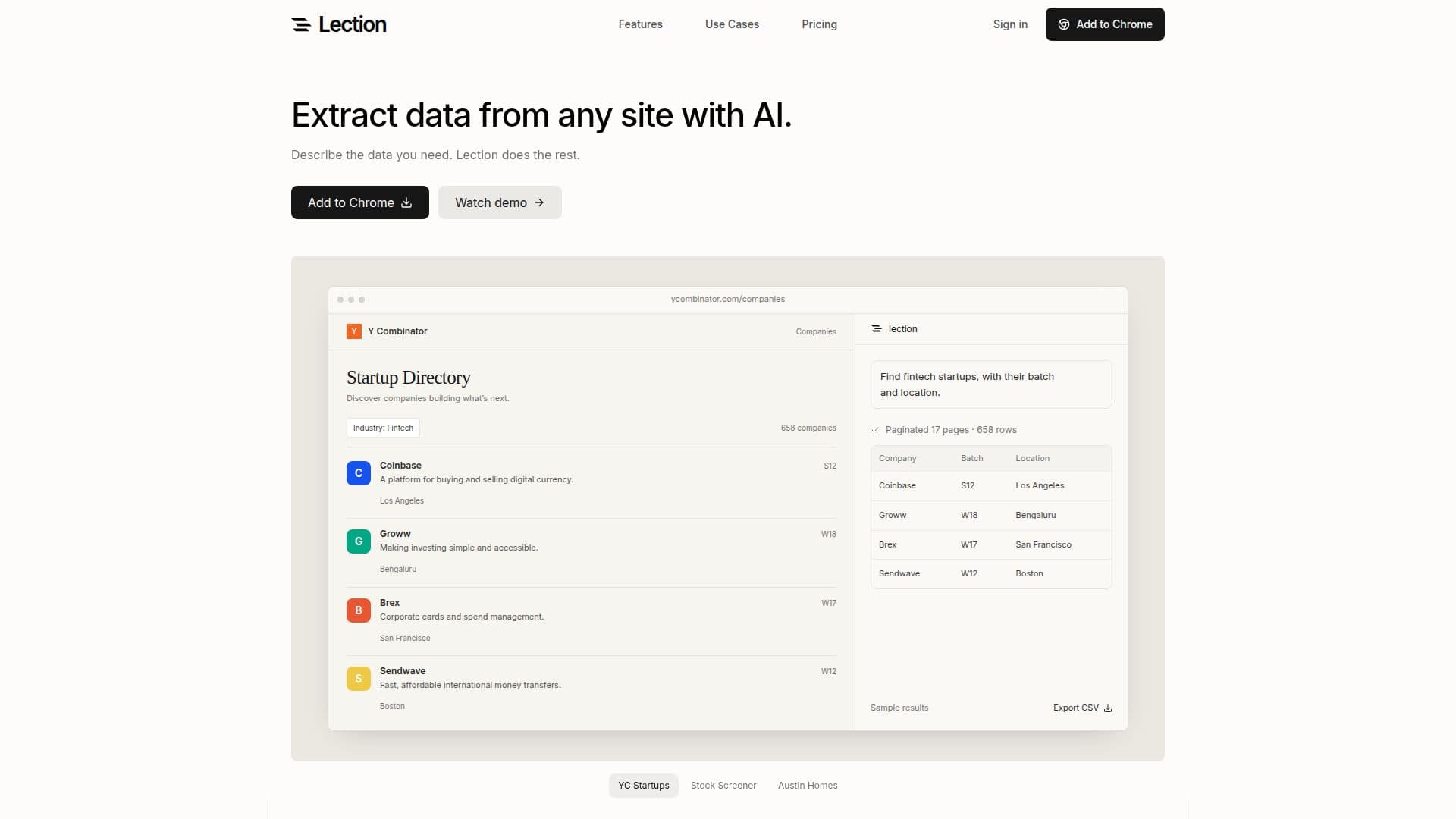Click the green Groww G avatar
The image size is (1456, 819).
coord(359,541)
